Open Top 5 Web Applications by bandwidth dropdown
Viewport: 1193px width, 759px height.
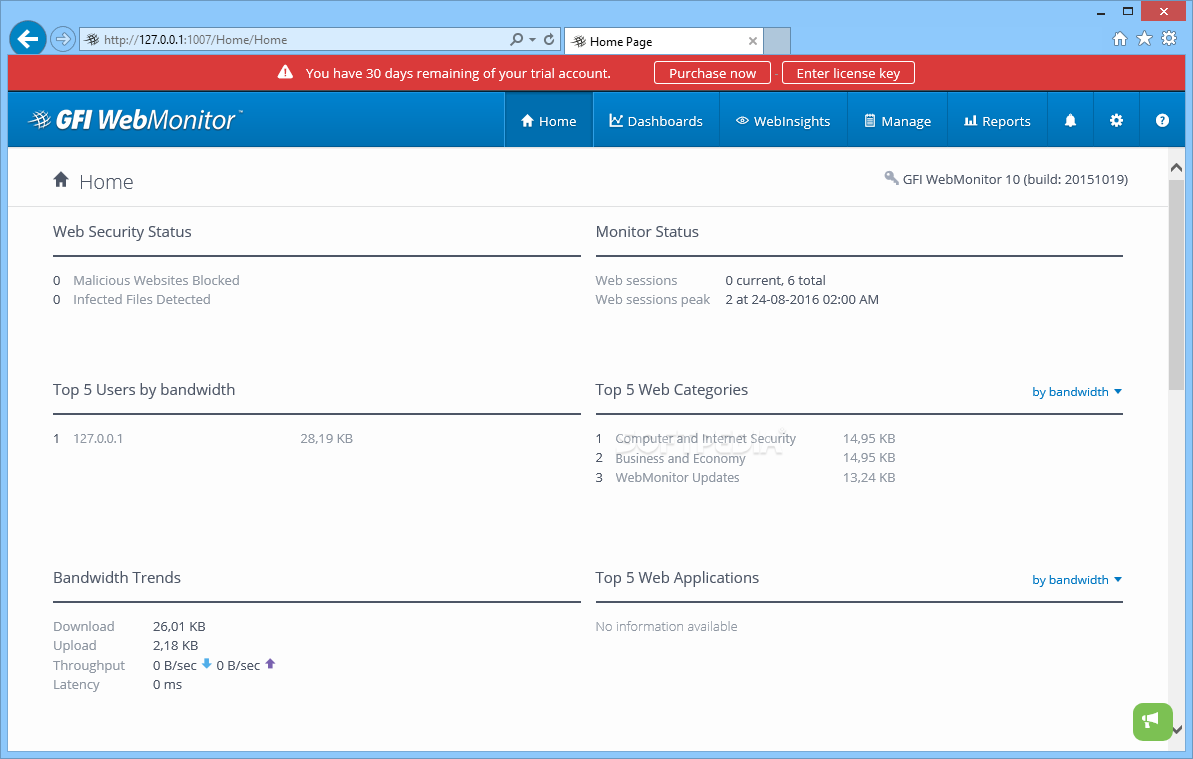(x=1077, y=580)
